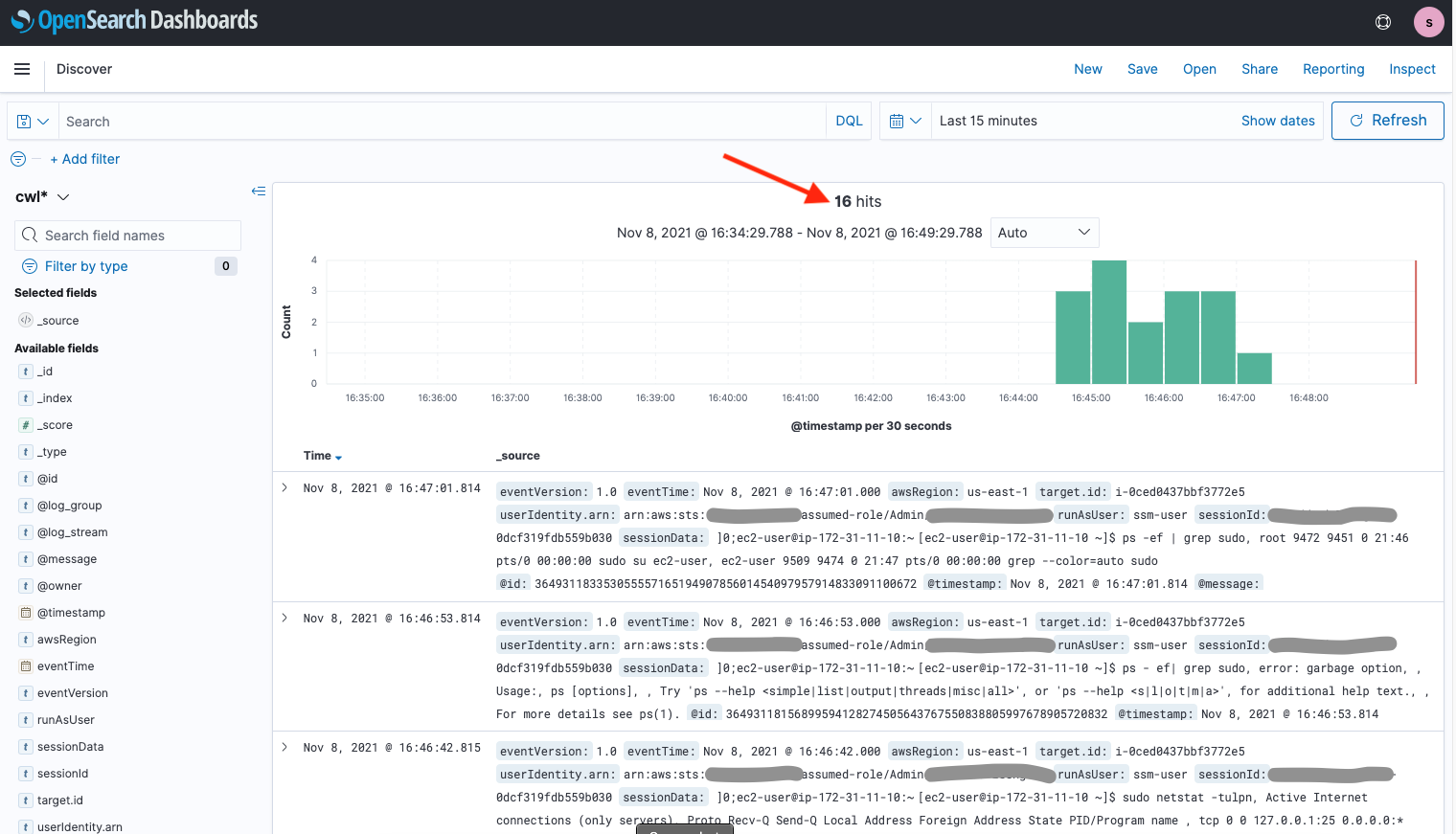
Task: Click the OpenSearch Dashboards logo
Action: (134, 21)
